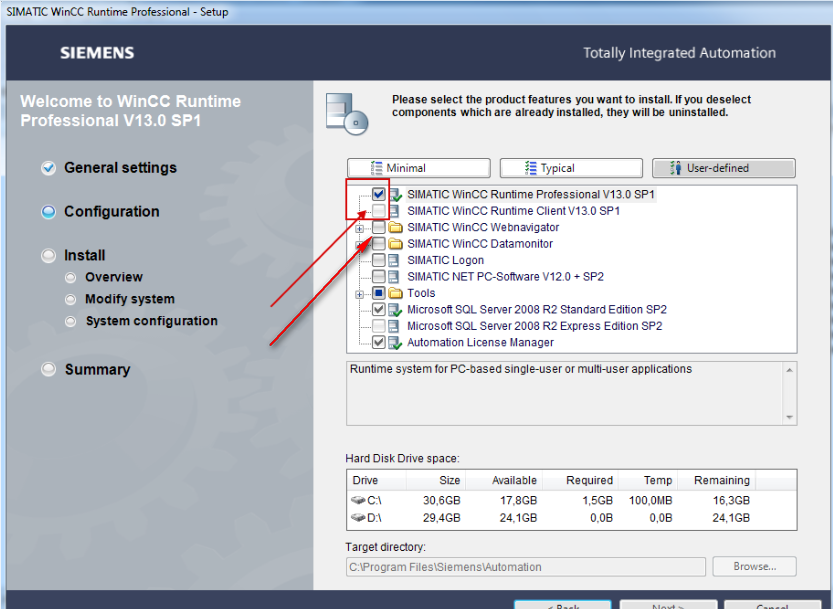Viewport: 833px width, 609px height.
Task: Go to the Overview sub-step
Action: coord(114,277)
